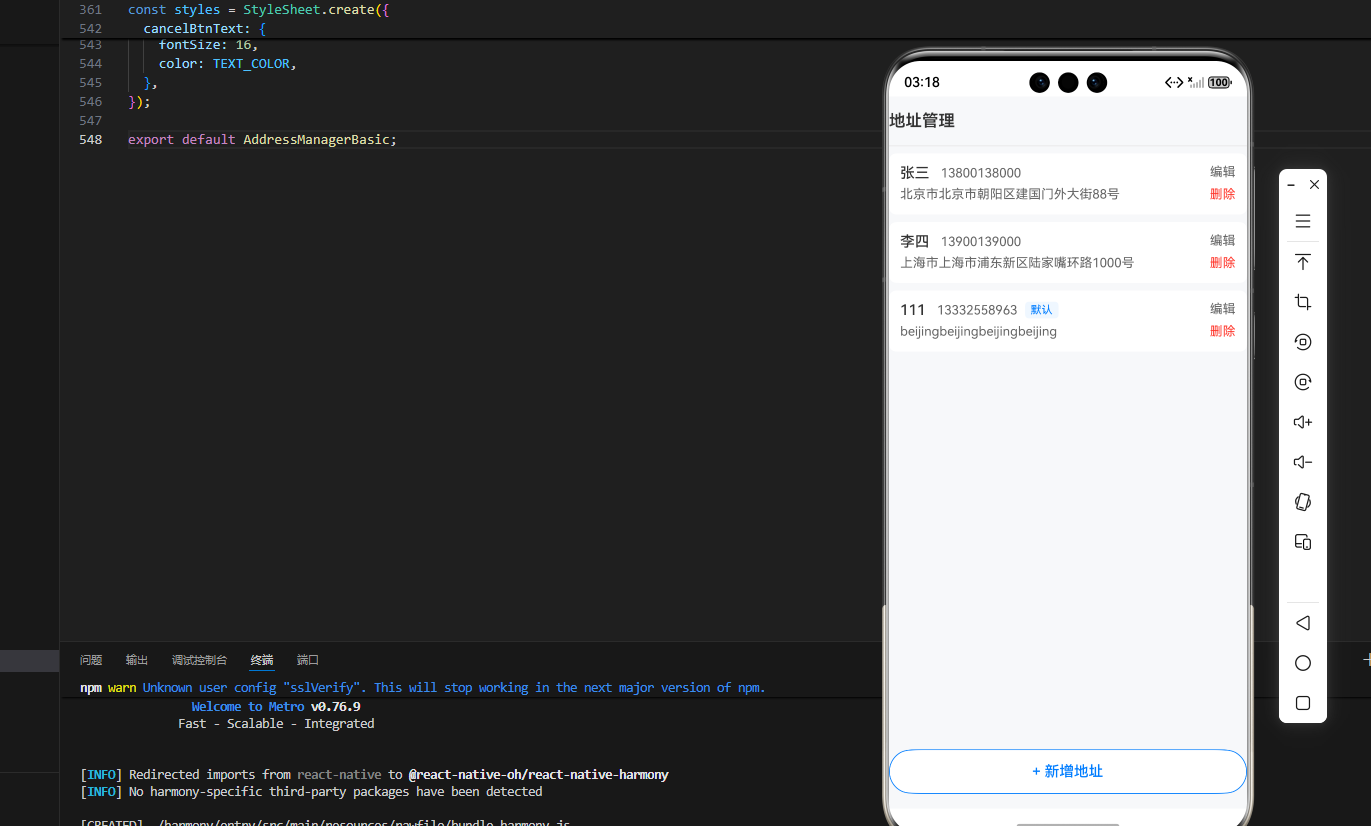Tap the 新增地址 button

(x=1067, y=771)
